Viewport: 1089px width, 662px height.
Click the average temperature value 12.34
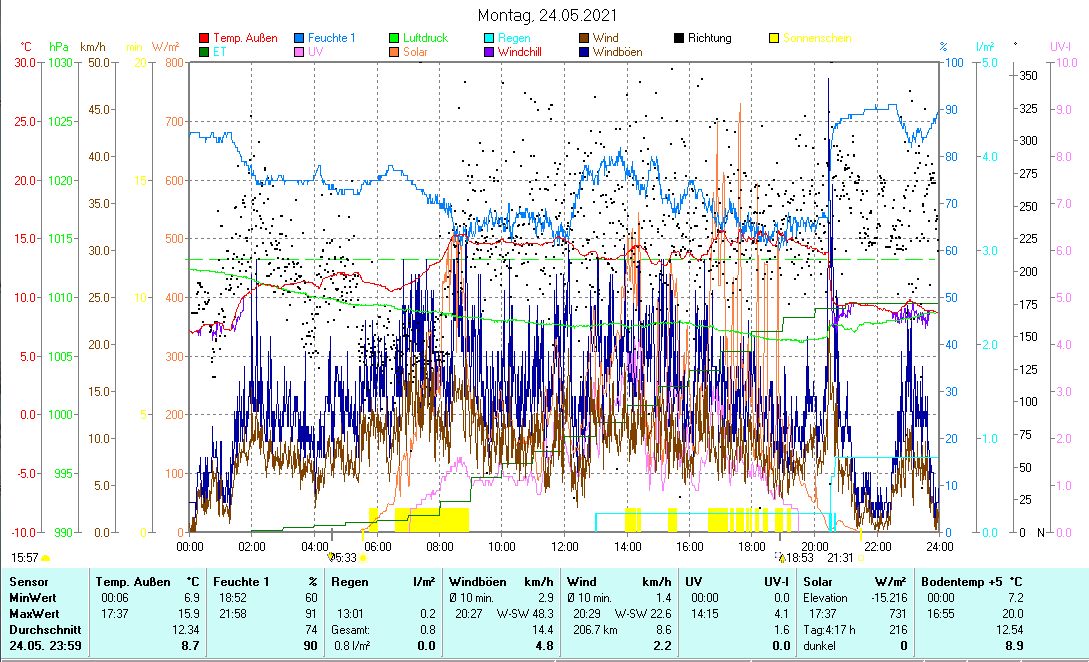(x=186, y=630)
